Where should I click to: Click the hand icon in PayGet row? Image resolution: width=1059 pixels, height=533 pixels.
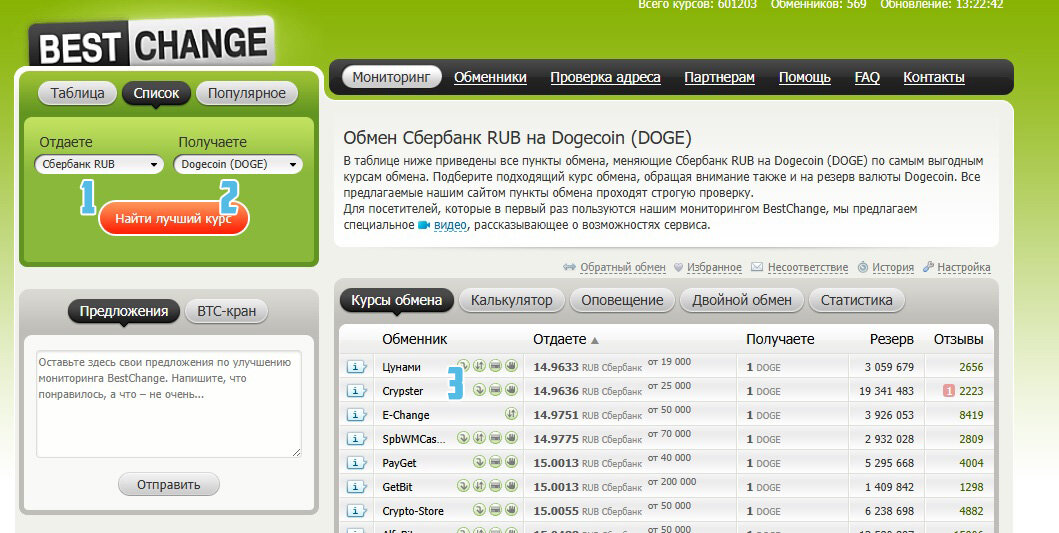[511, 461]
